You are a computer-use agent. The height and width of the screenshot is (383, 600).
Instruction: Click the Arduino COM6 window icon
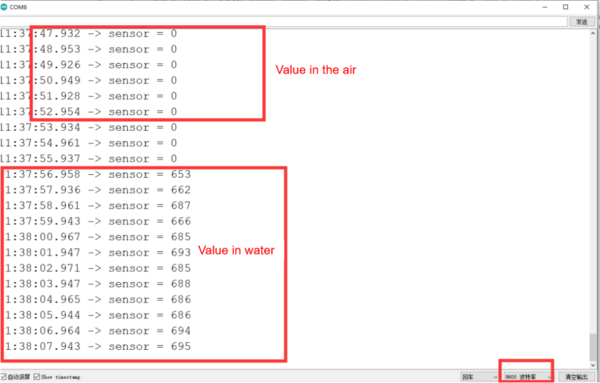click(x=4, y=7)
